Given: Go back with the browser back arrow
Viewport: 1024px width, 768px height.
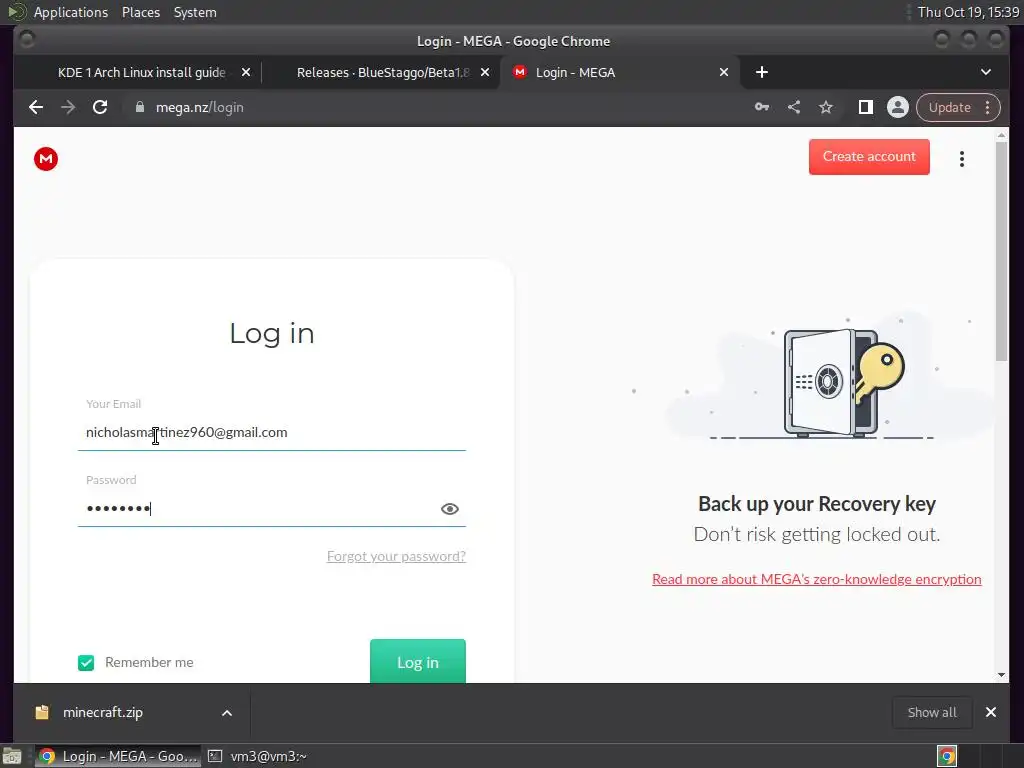Looking at the screenshot, I should coord(36,107).
